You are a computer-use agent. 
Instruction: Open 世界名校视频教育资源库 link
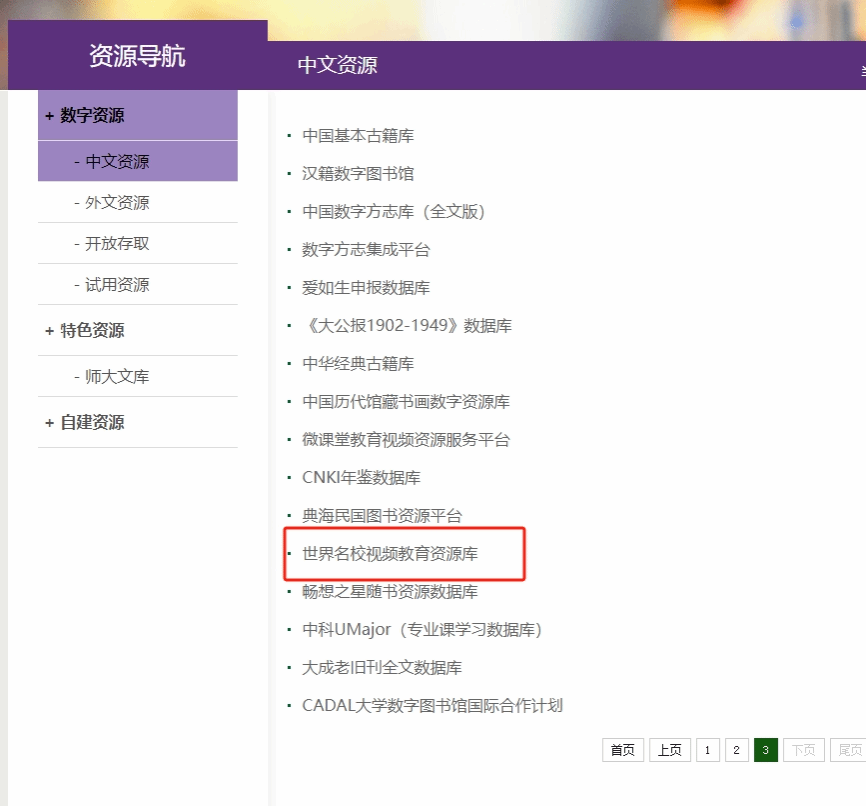[390, 554]
